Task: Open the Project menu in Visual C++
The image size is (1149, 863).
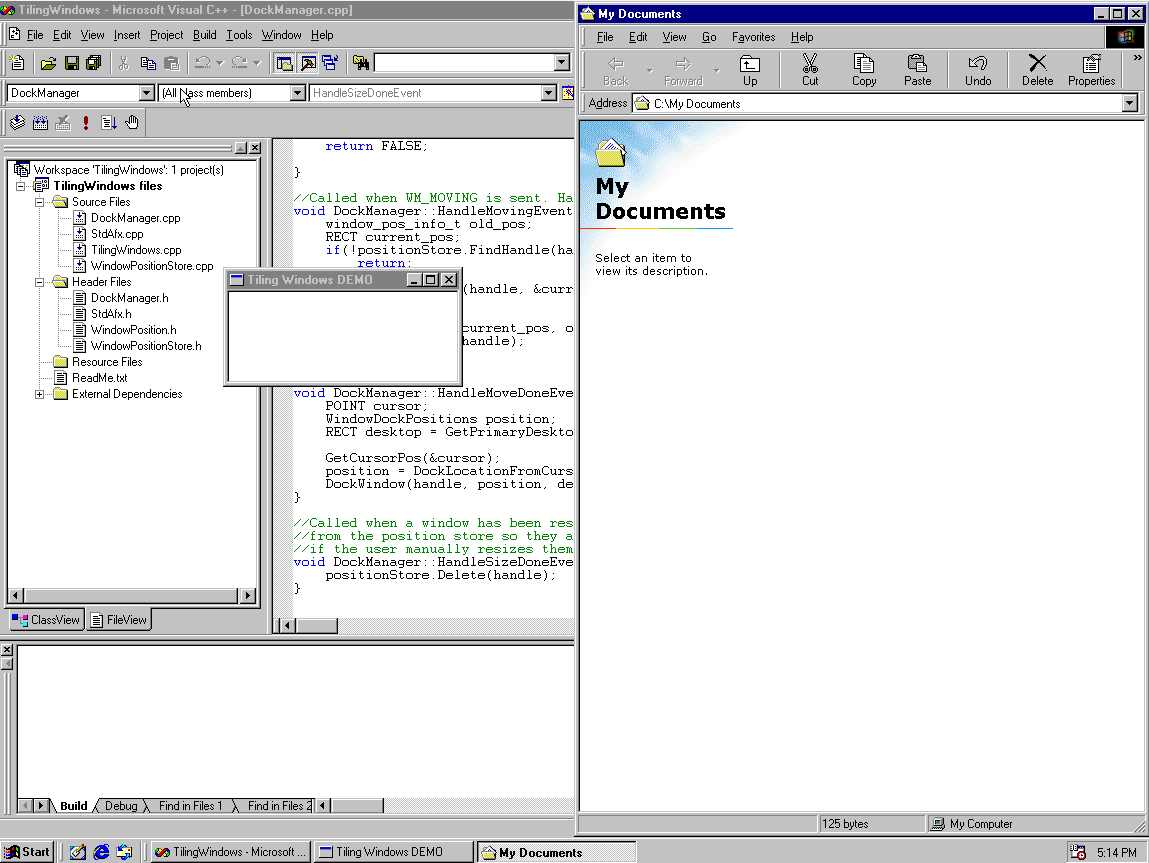Action: click(x=166, y=35)
